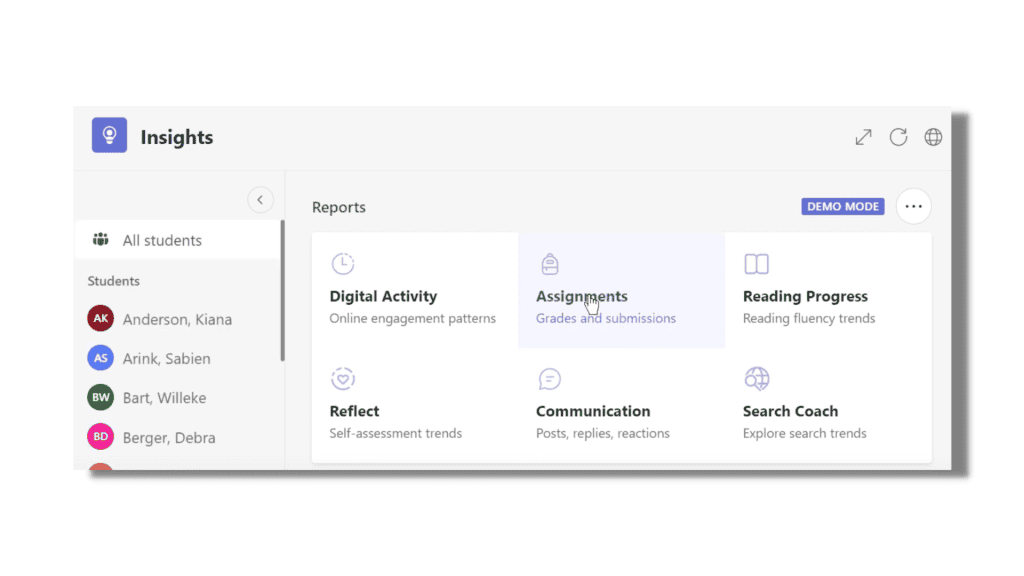Click the Posts, replies, reactions text

tap(603, 433)
